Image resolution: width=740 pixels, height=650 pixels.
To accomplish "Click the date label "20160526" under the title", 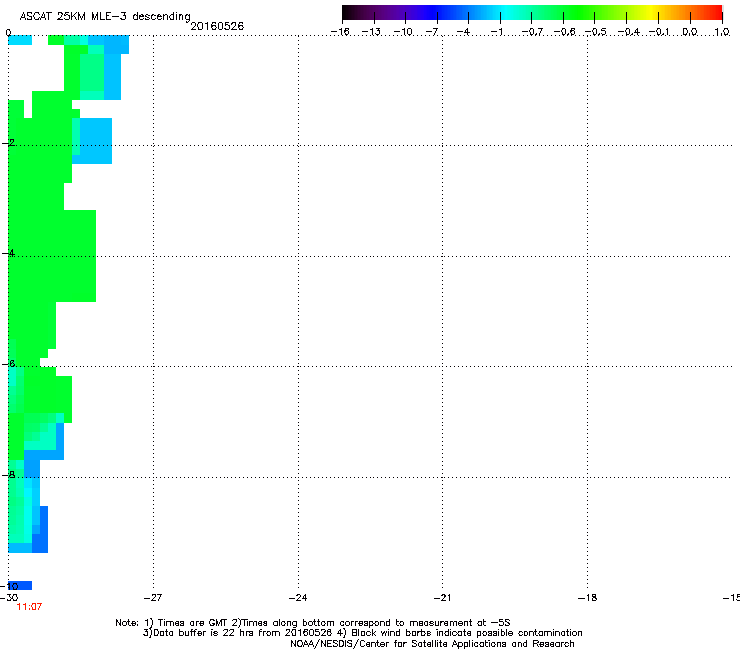I will tap(217, 26).
